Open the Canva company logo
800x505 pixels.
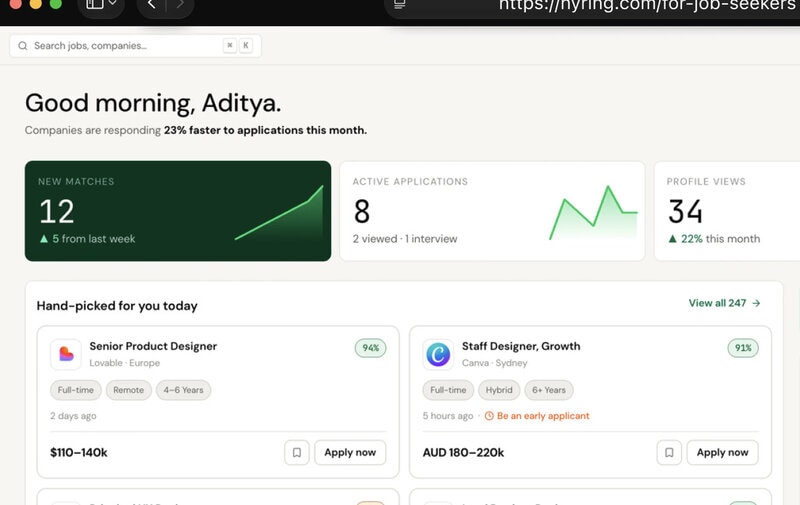(438, 354)
